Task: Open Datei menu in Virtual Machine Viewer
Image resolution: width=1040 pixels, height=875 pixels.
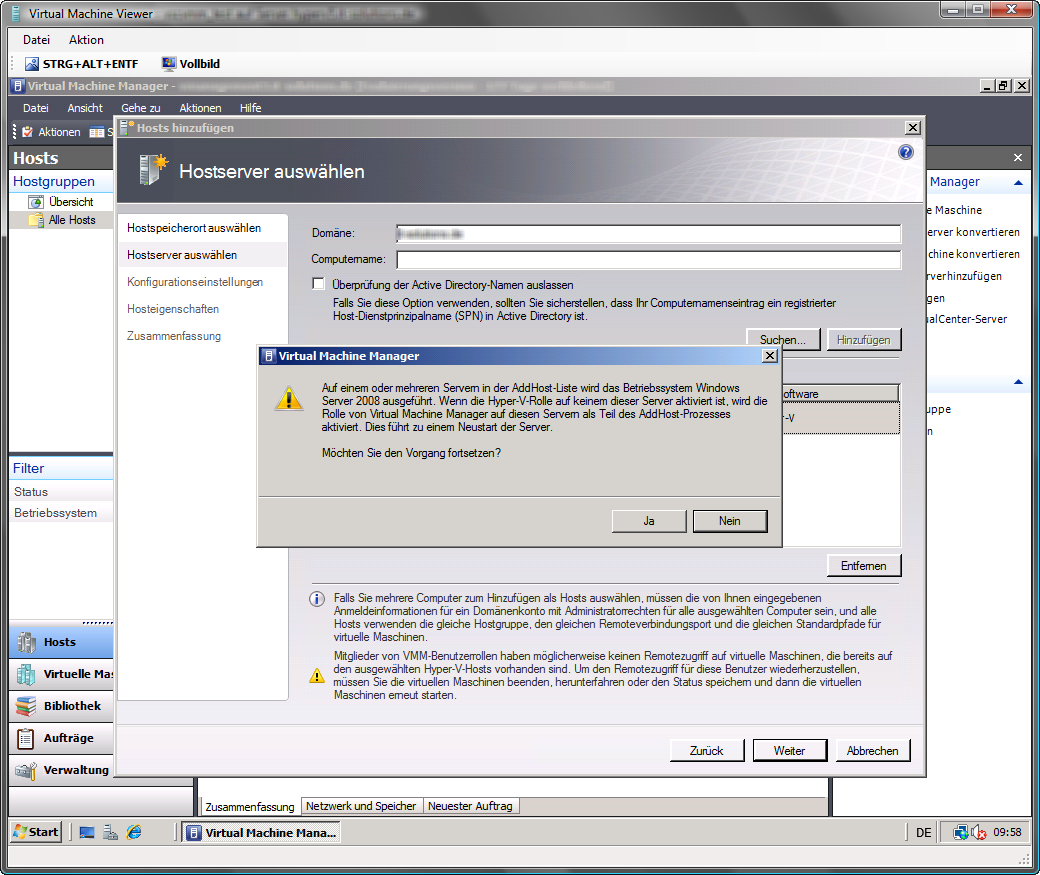Action: (x=36, y=40)
